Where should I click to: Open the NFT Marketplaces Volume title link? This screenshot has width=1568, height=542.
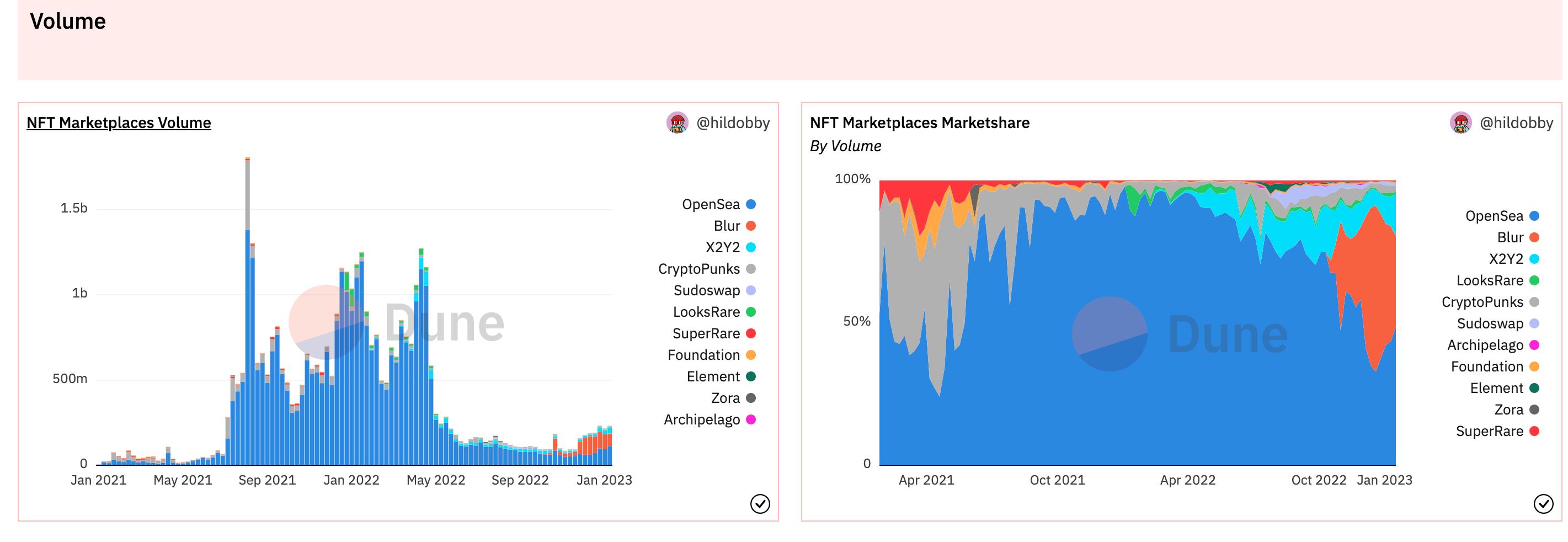click(119, 123)
